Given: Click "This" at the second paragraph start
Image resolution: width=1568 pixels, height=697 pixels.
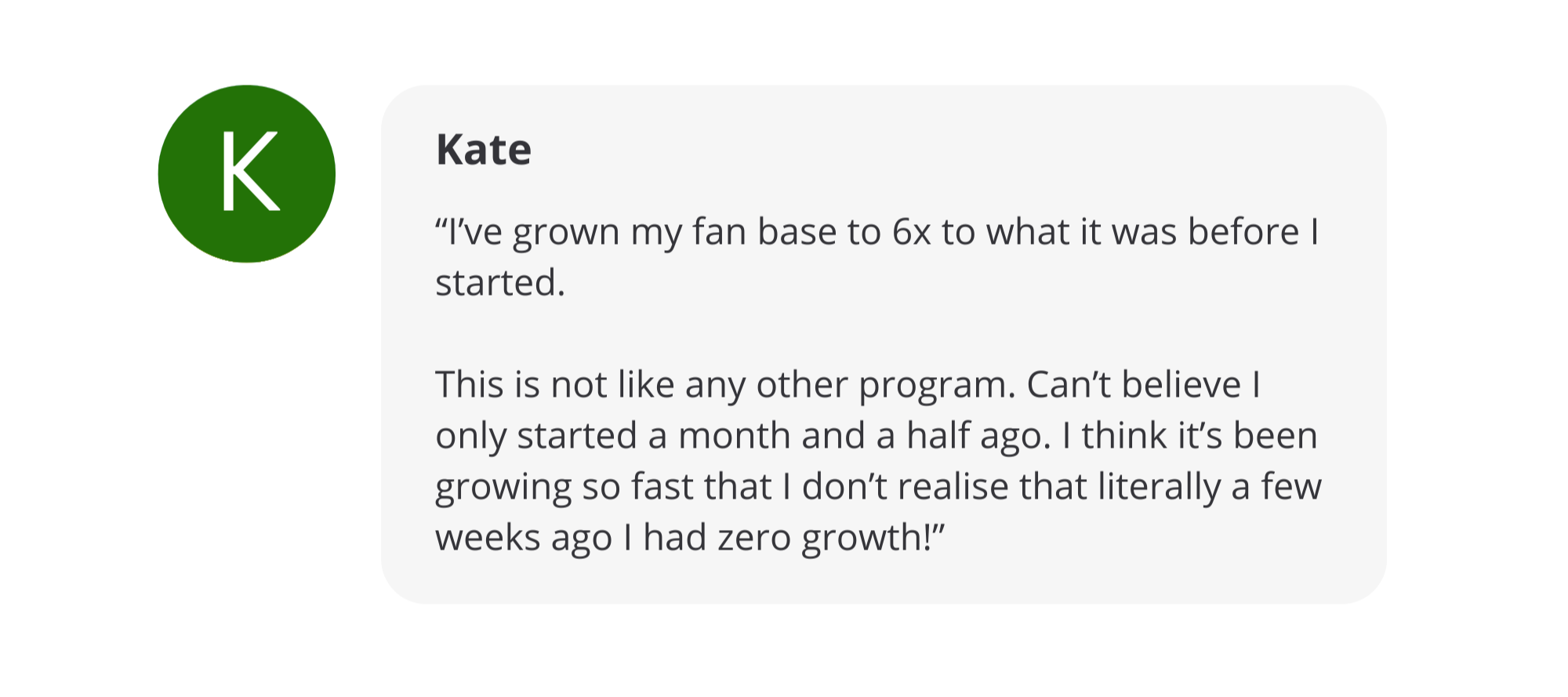Looking at the screenshot, I should click(x=470, y=385).
